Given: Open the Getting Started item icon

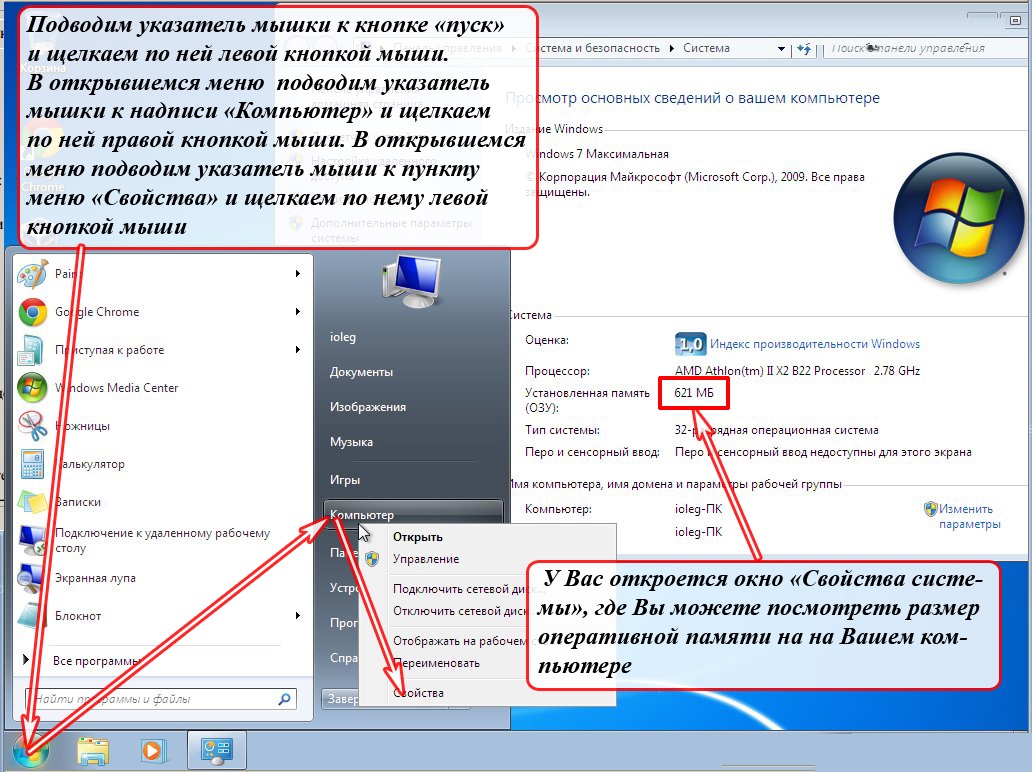Looking at the screenshot, I should click(x=32, y=350).
